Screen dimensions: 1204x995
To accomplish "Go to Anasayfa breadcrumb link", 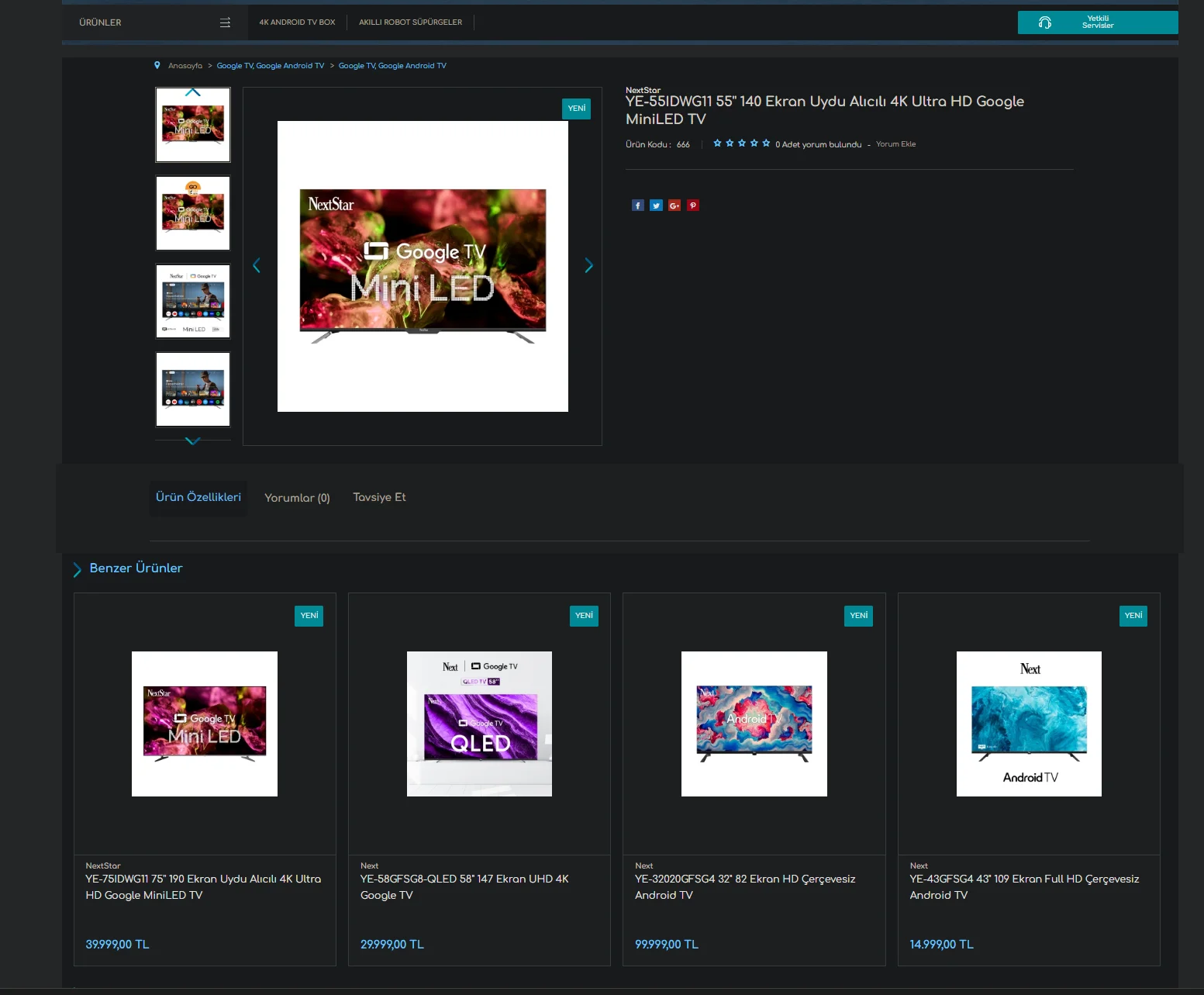I will tap(185, 66).
